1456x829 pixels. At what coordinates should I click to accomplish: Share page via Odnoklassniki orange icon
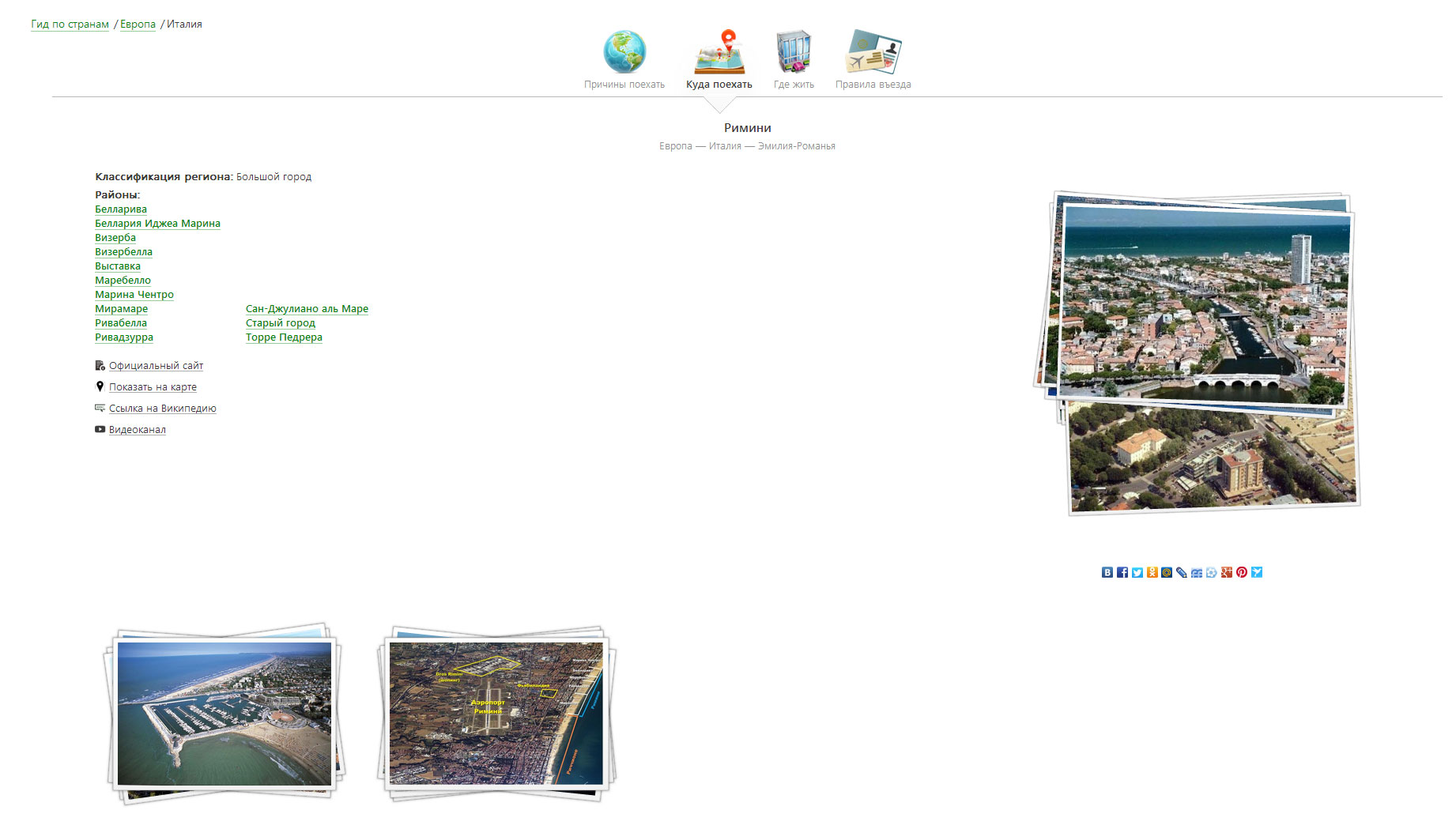1152,572
